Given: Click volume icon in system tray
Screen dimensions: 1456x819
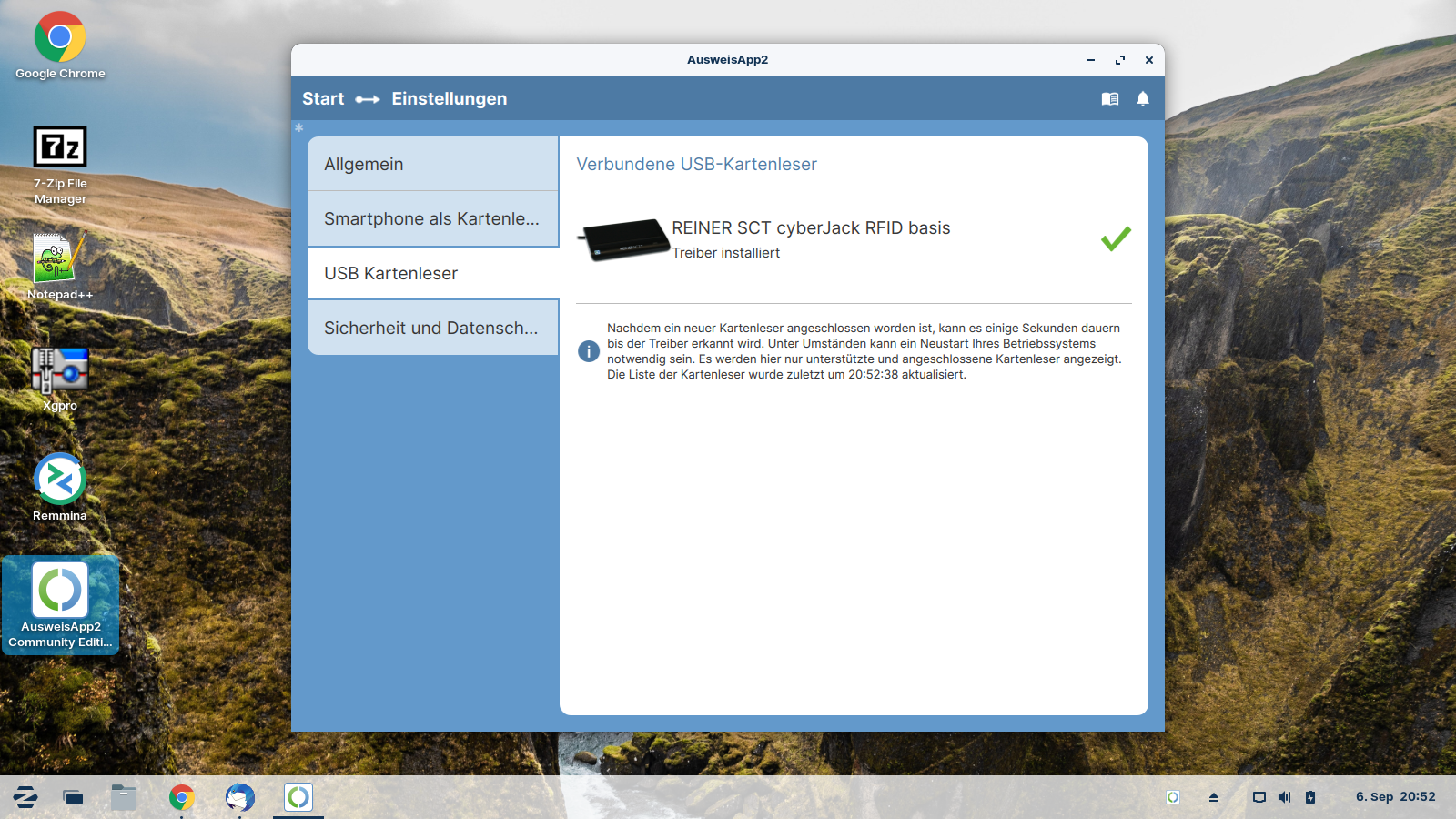Looking at the screenshot, I should point(1284,797).
